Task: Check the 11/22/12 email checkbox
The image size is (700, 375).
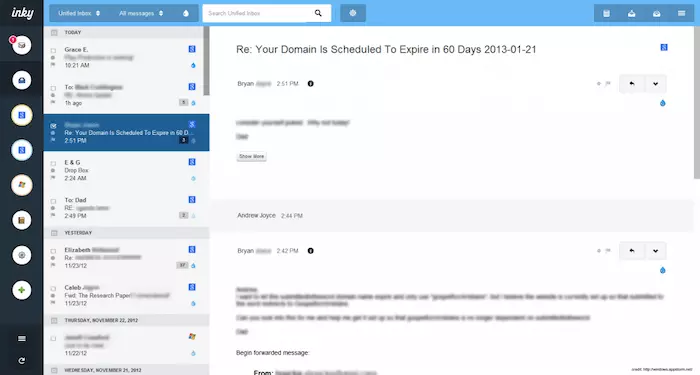Action: (53, 338)
